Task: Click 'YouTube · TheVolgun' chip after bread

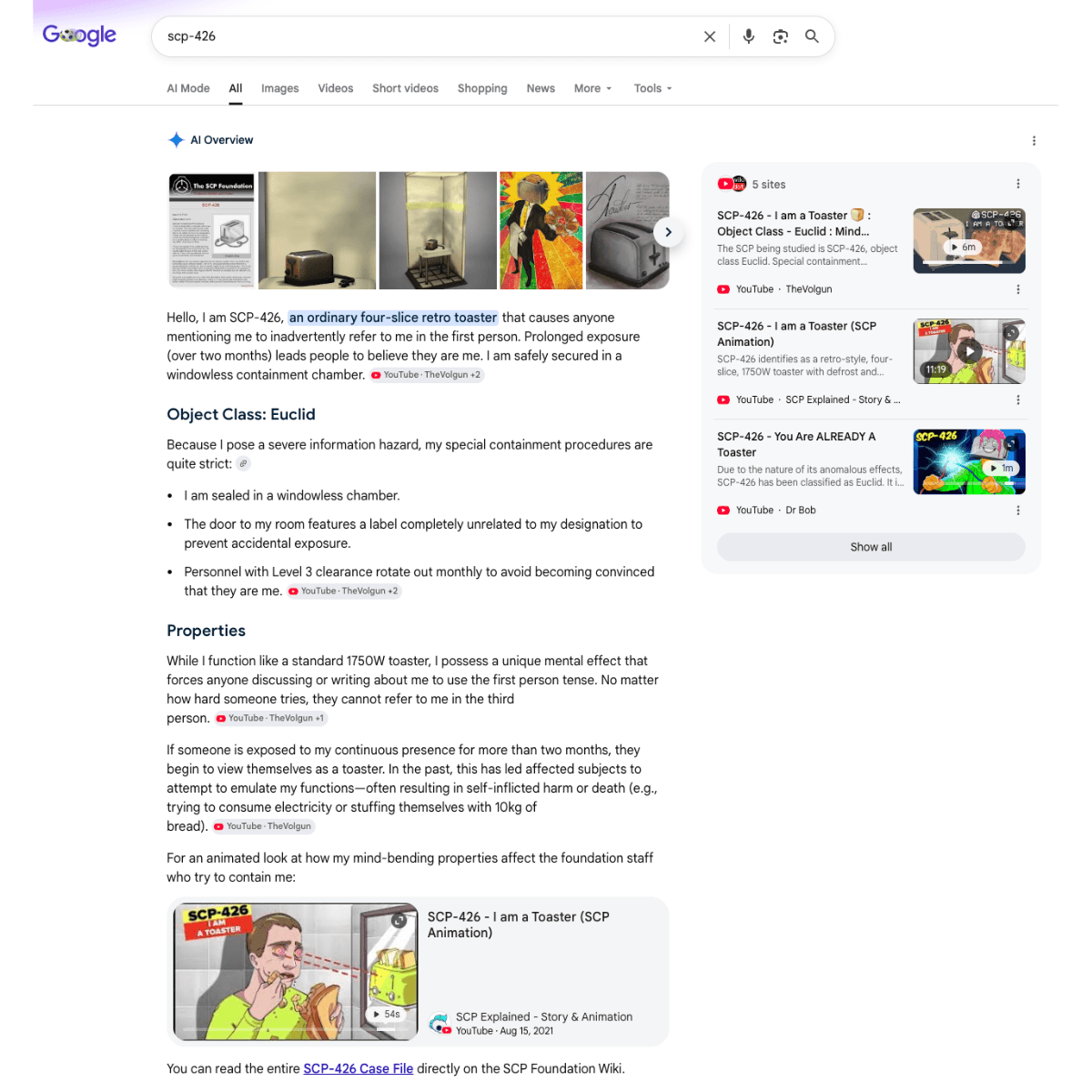Action: pyautogui.click(x=263, y=826)
